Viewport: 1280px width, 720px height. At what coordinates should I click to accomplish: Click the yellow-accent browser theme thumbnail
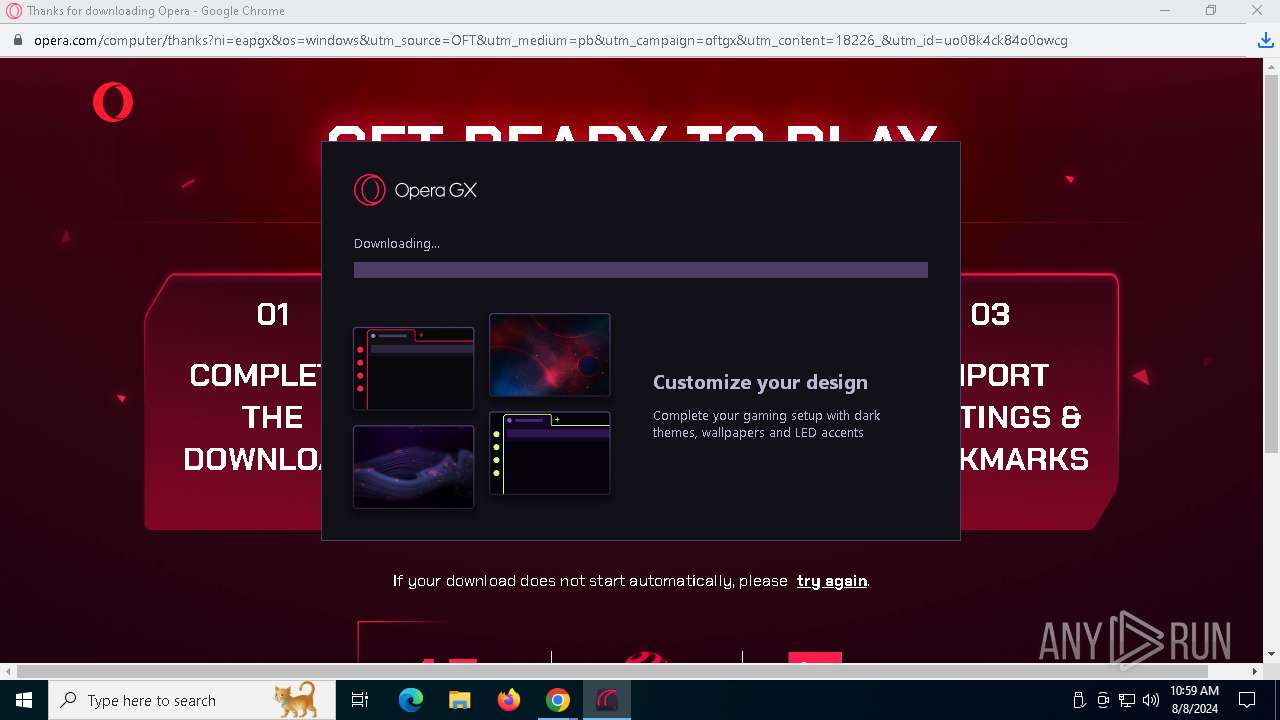coord(550,453)
